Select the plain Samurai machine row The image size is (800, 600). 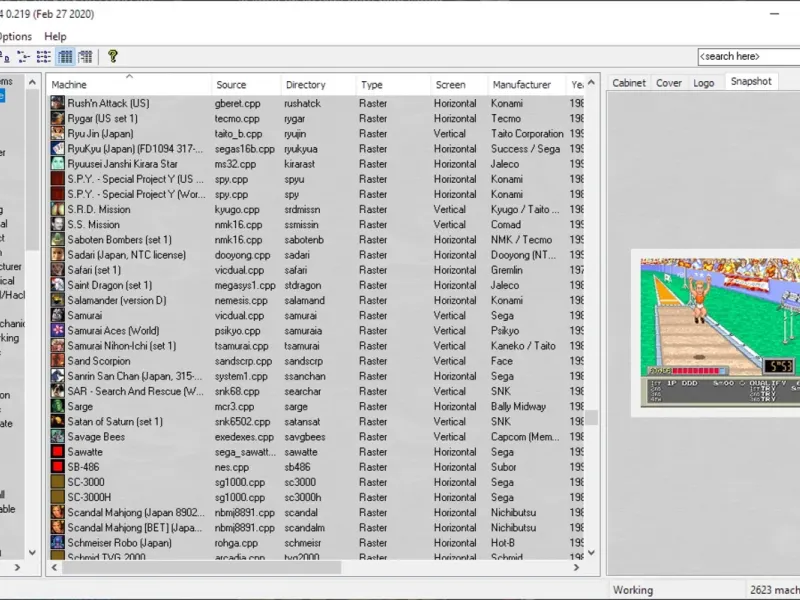316,315
